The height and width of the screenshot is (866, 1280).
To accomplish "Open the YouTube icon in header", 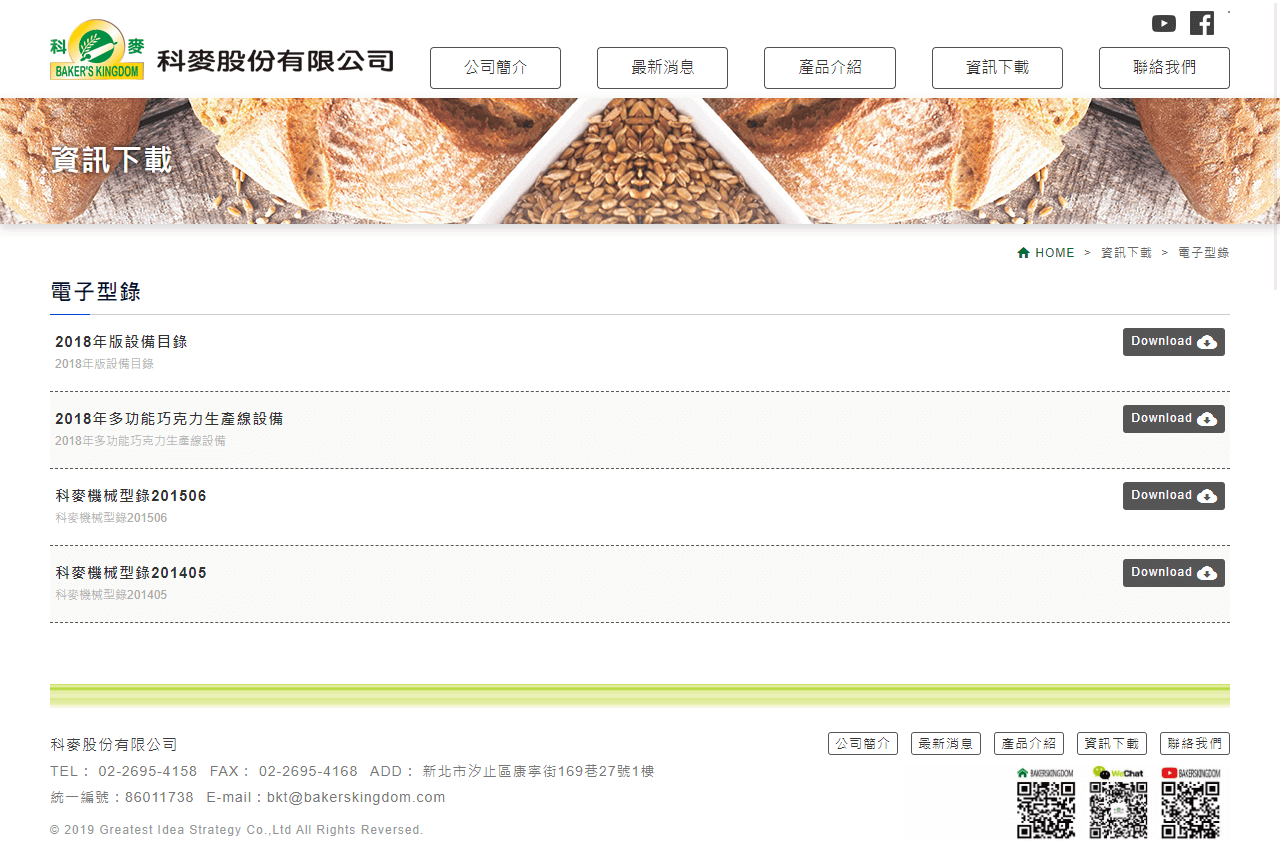I will [1163, 23].
